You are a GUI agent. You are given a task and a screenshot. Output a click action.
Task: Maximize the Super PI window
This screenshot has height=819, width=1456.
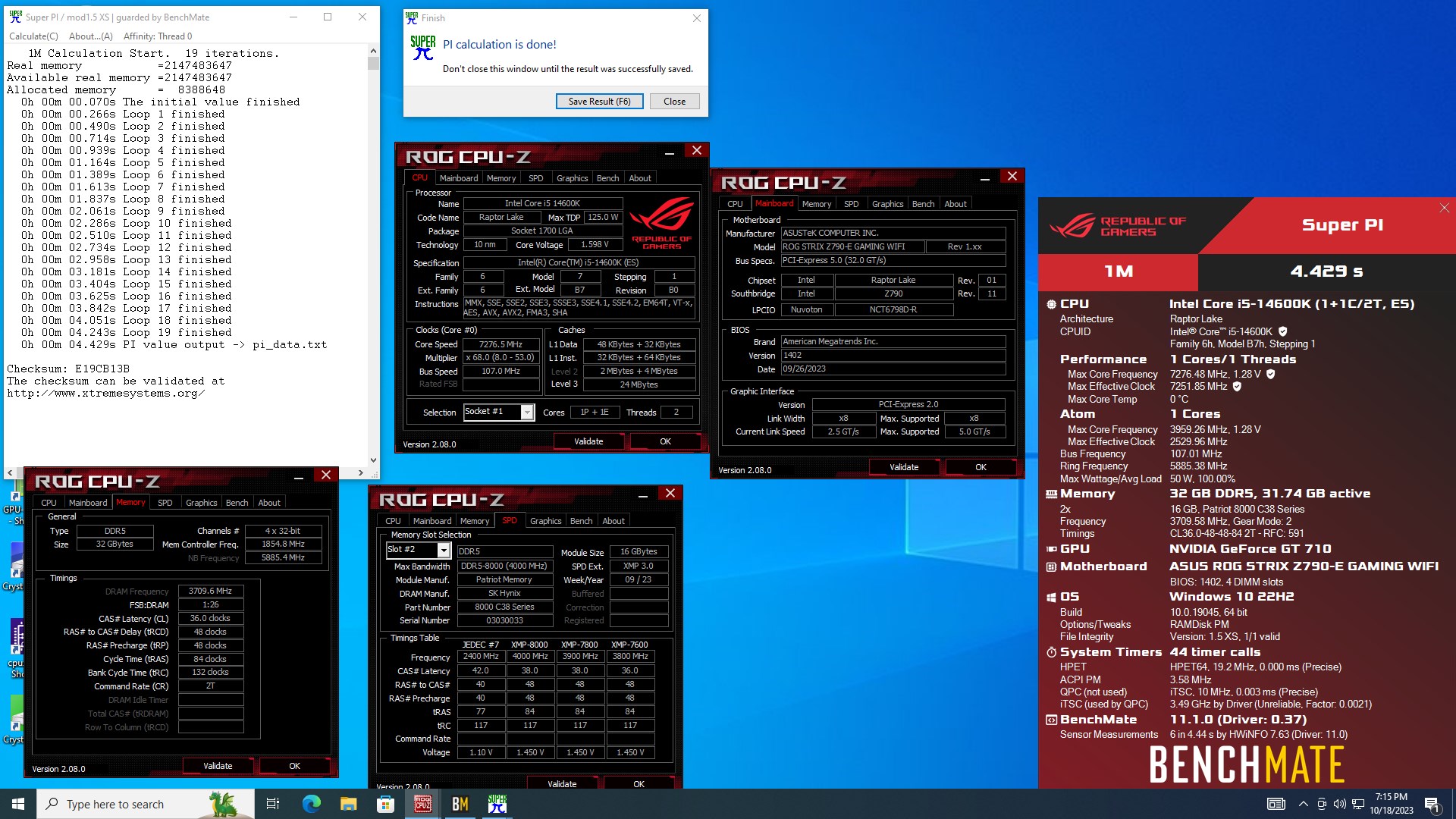click(x=328, y=17)
